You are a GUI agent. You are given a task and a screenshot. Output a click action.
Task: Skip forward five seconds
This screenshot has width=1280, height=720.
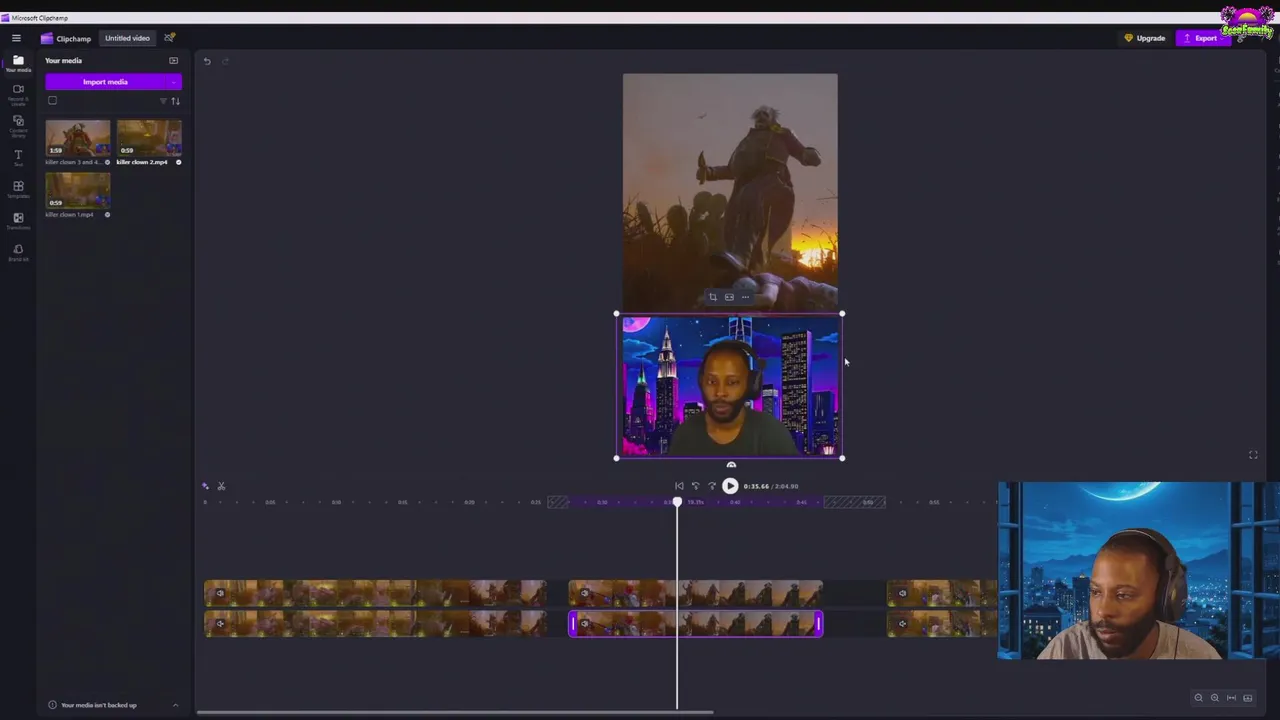[712, 486]
